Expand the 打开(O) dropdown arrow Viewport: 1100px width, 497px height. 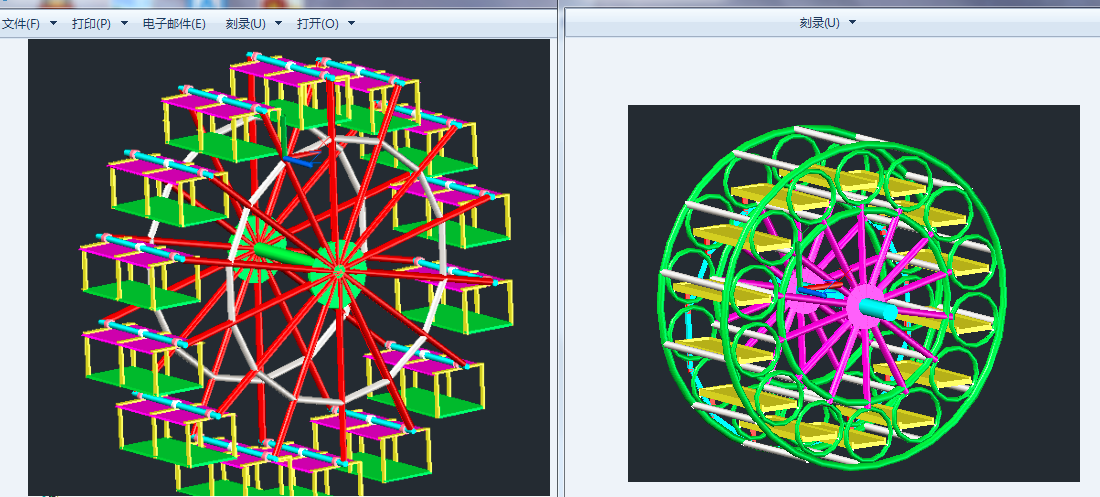click(351, 23)
